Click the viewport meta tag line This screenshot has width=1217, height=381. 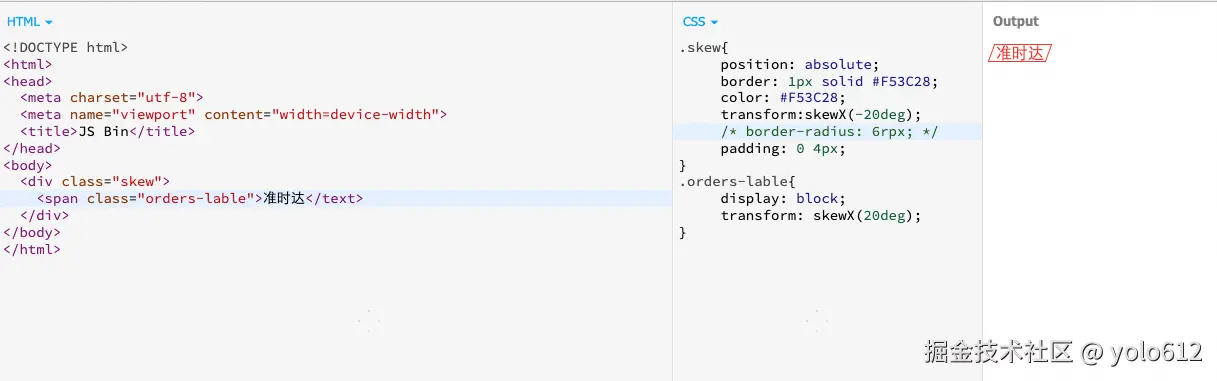pyautogui.click(x=233, y=115)
